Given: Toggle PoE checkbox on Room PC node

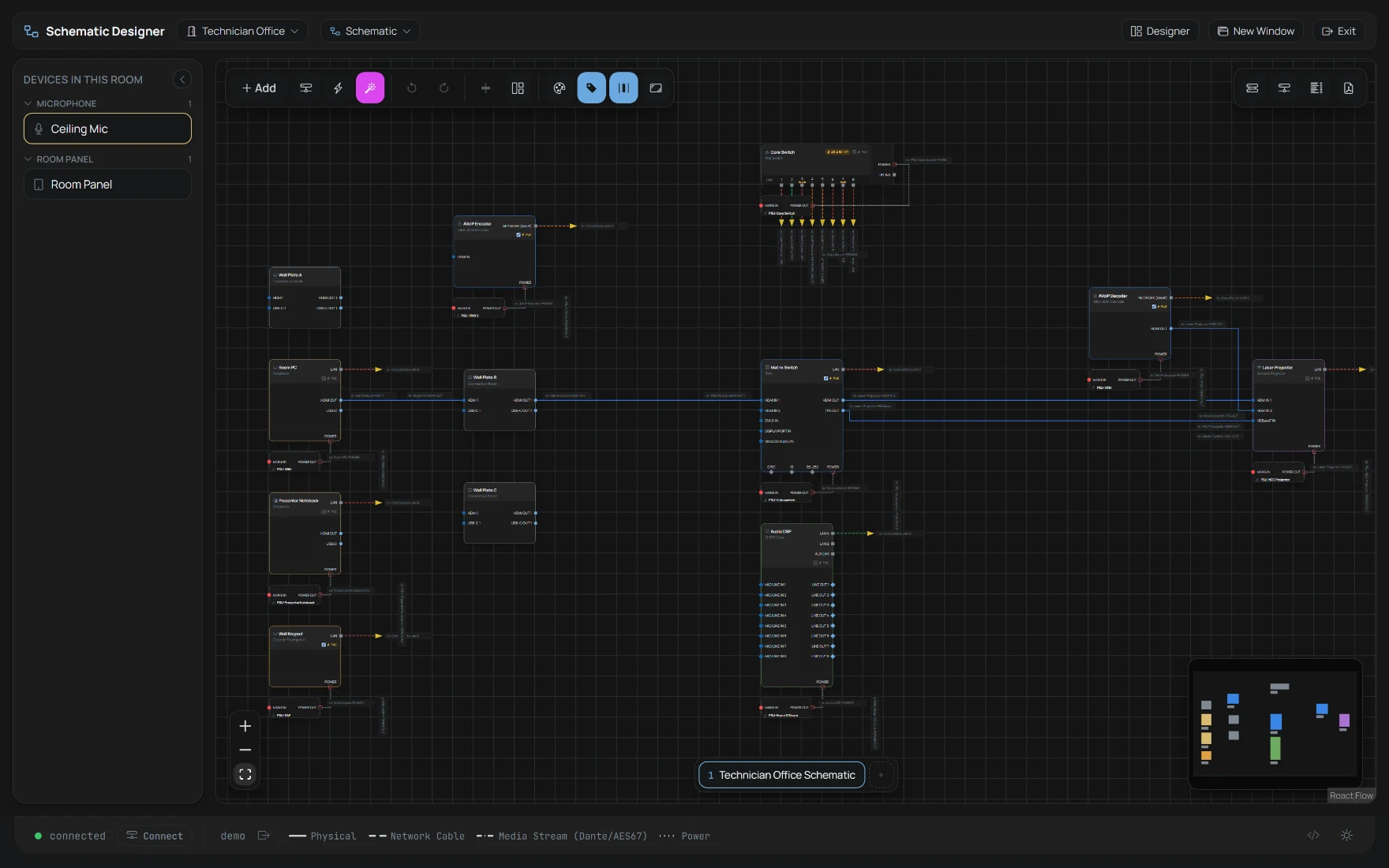Looking at the screenshot, I should point(324,379).
